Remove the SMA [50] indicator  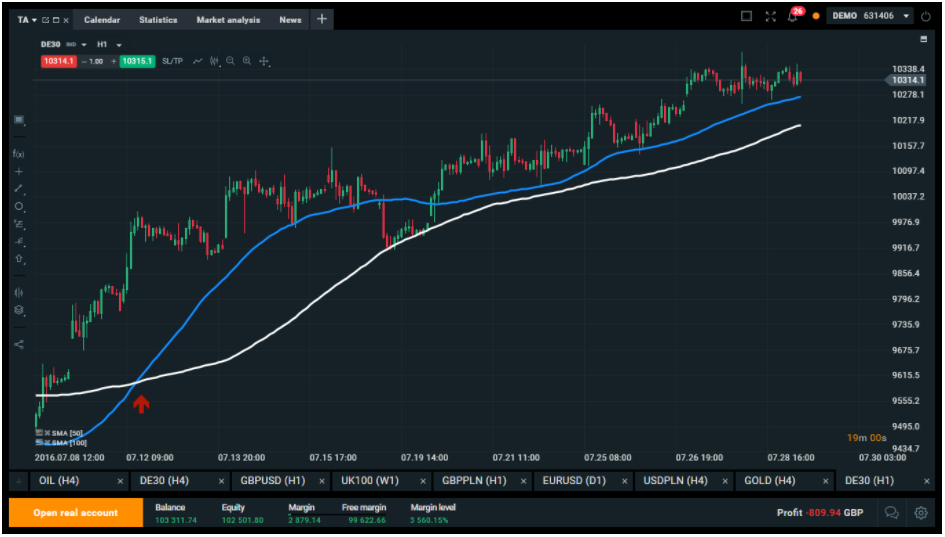pyautogui.click(x=46, y=432)
